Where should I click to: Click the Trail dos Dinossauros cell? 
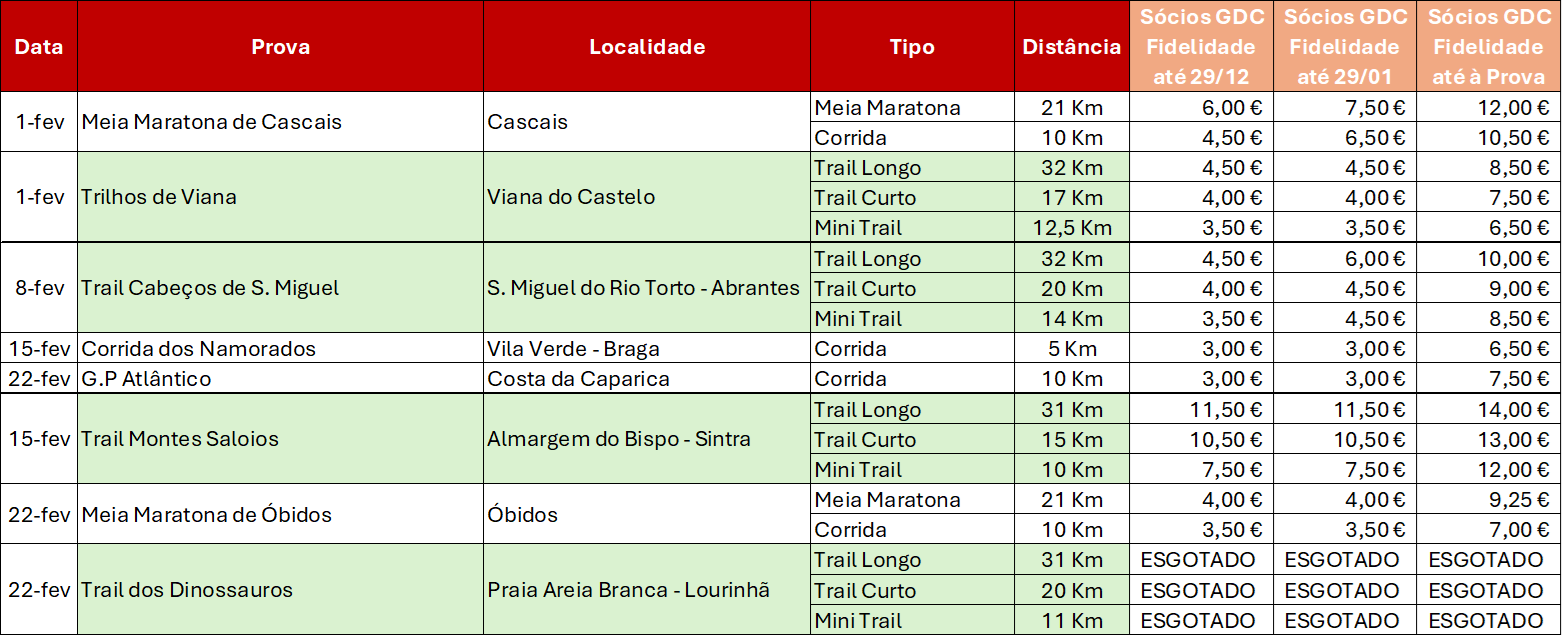pyautogui.click(x=187, y=590)
